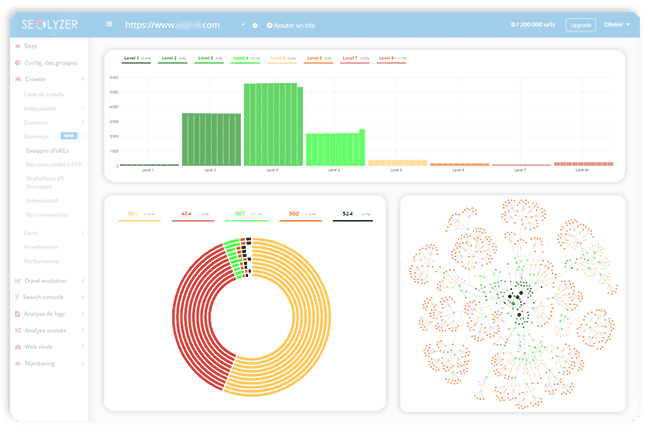Open the site URL dropdown arrow
Viewport: 650px width, 432px height.
tap(242, 25)
